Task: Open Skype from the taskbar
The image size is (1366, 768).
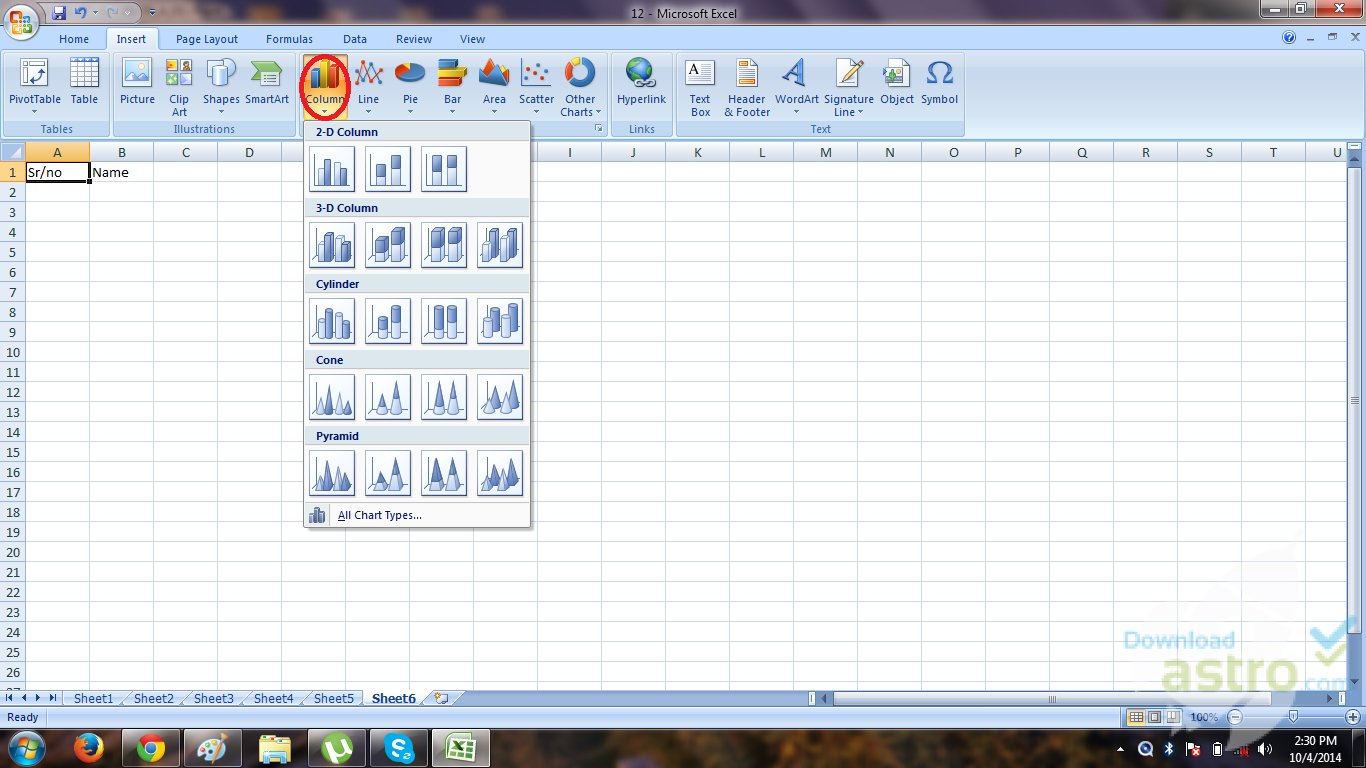Action: click(x=399, y=748)
